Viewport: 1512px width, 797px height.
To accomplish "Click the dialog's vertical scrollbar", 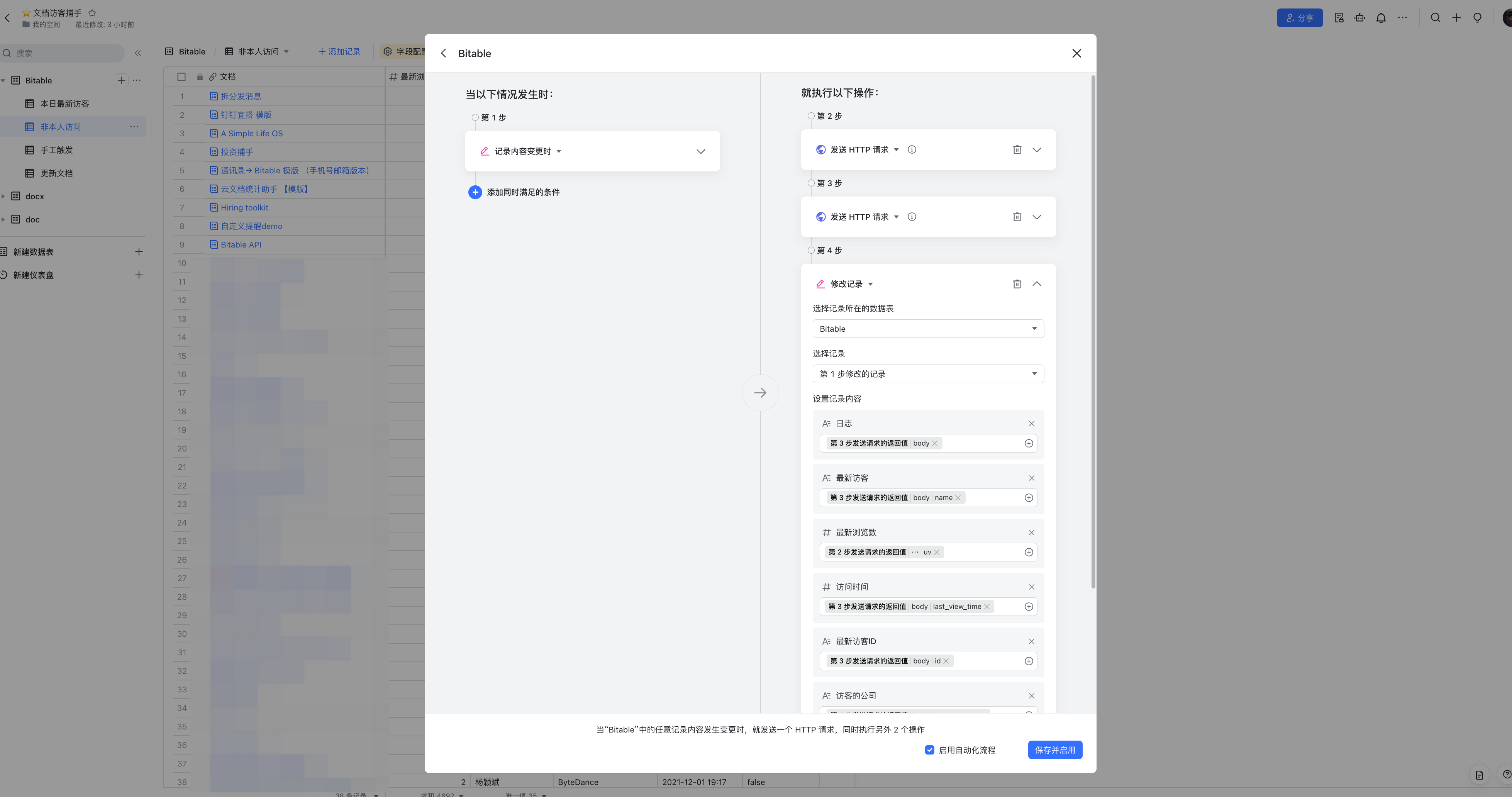I will coord(1093,332).
